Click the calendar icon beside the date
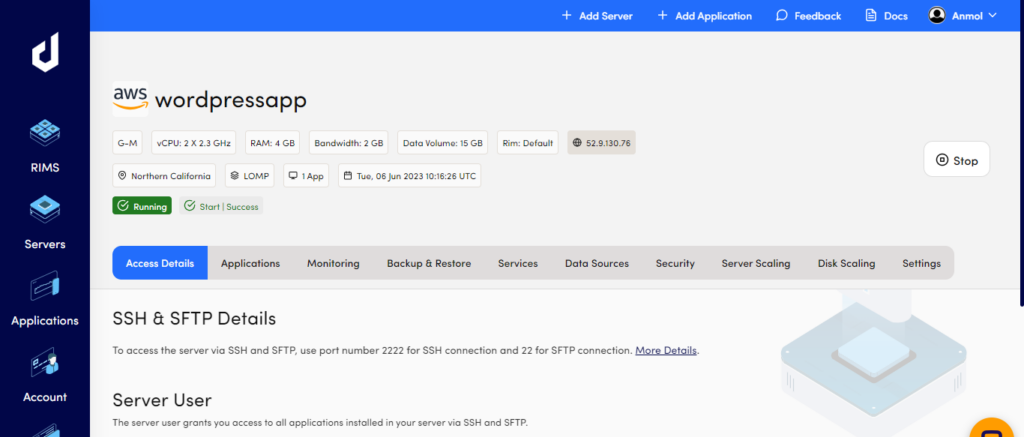1024x437 pixels. (348, 176)
